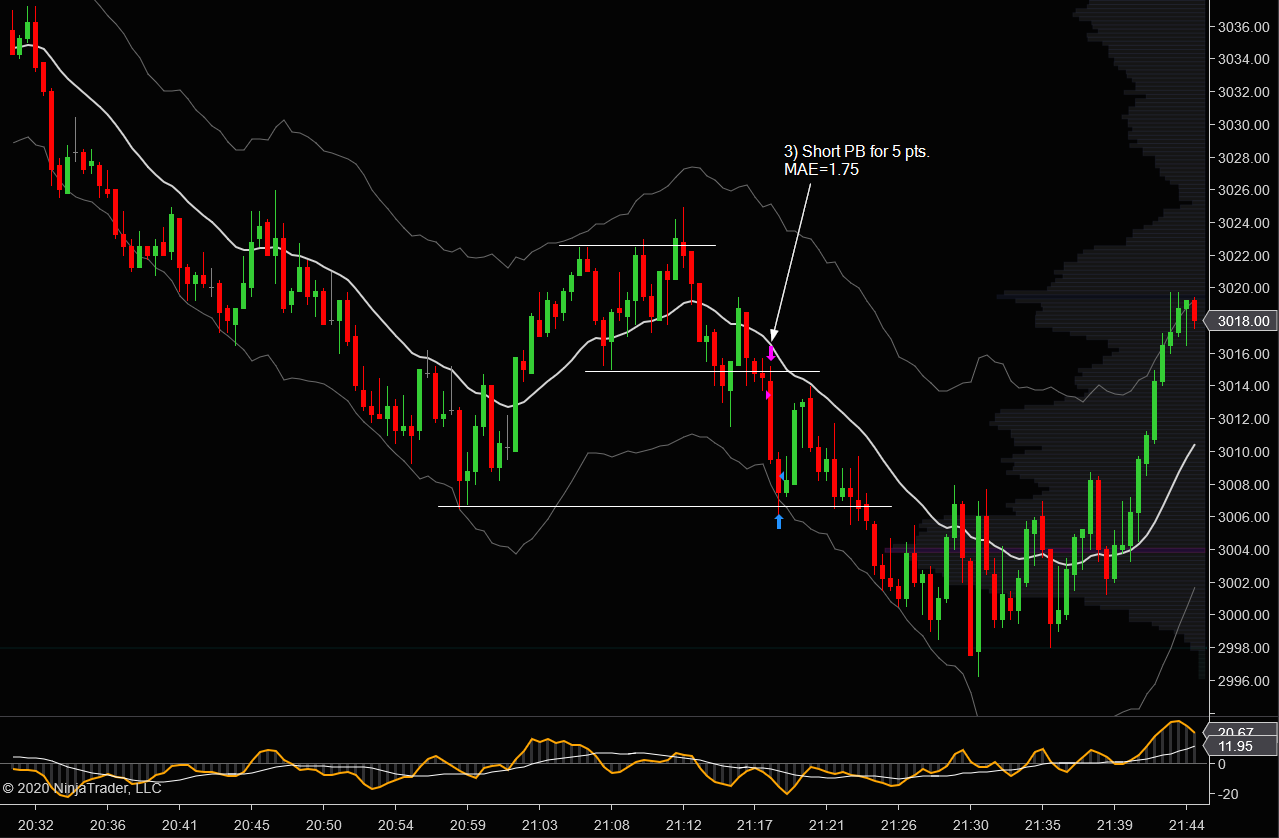Click the 21:17 time axis label

(x=754, y=825)
